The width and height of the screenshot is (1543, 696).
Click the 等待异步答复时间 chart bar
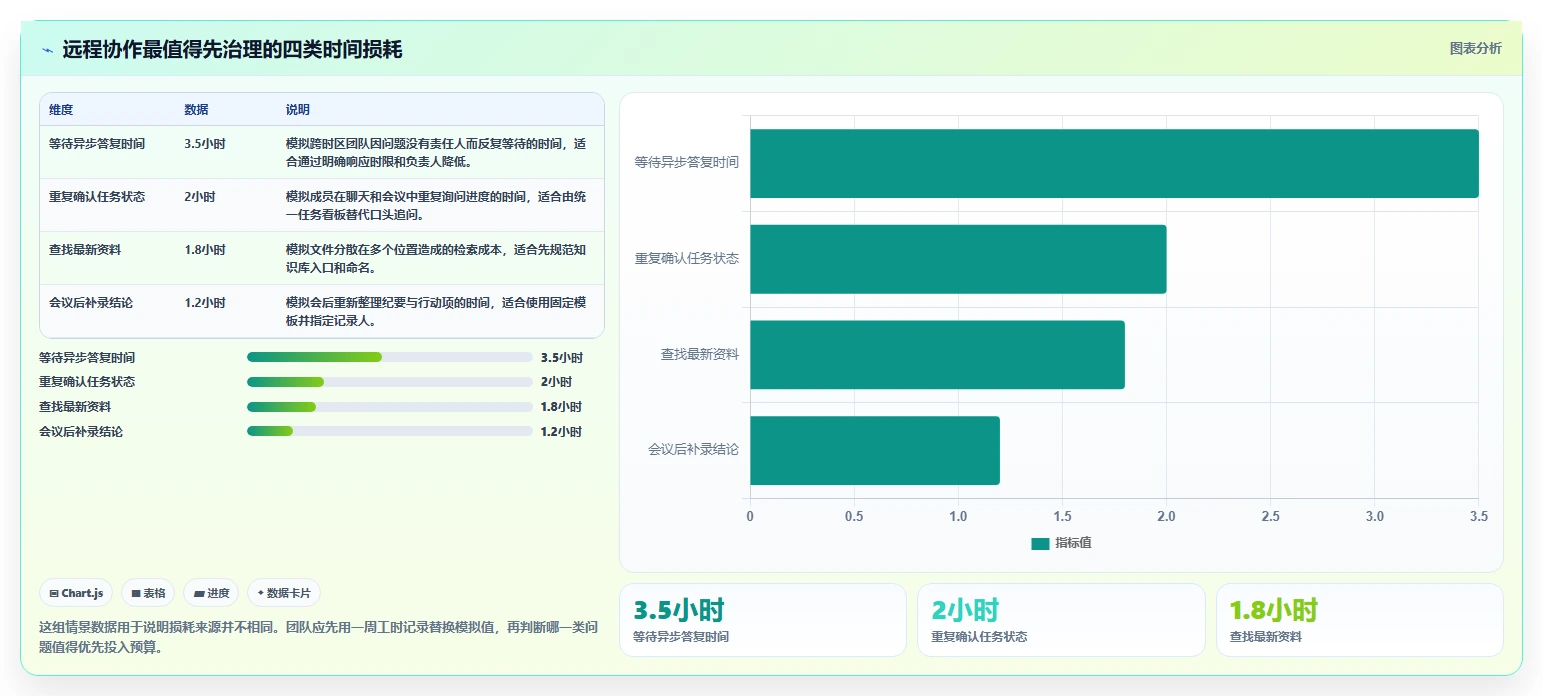pyautogui.click(x=1114, y=163)
